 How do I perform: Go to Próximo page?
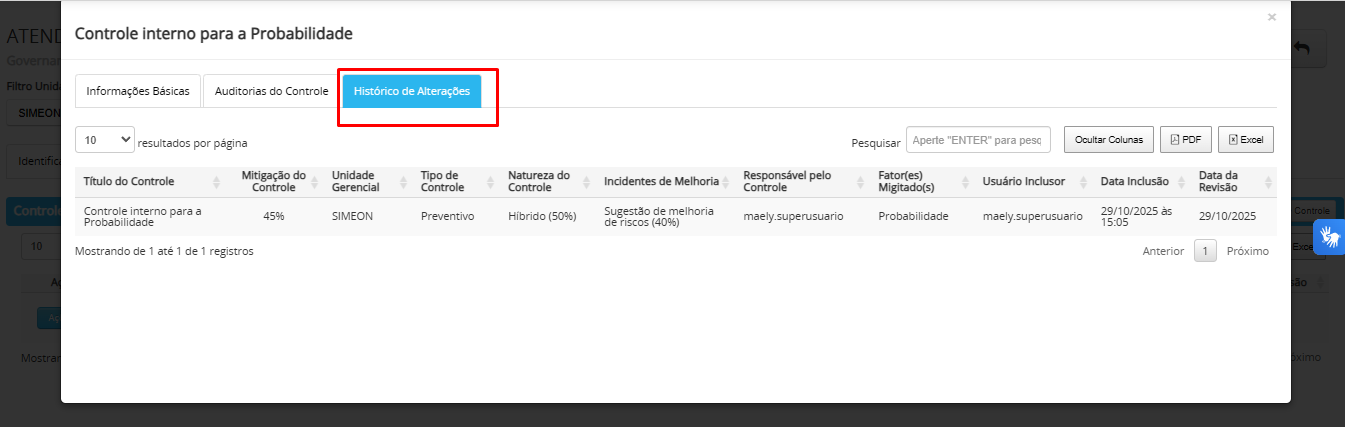coord(1247,251)
